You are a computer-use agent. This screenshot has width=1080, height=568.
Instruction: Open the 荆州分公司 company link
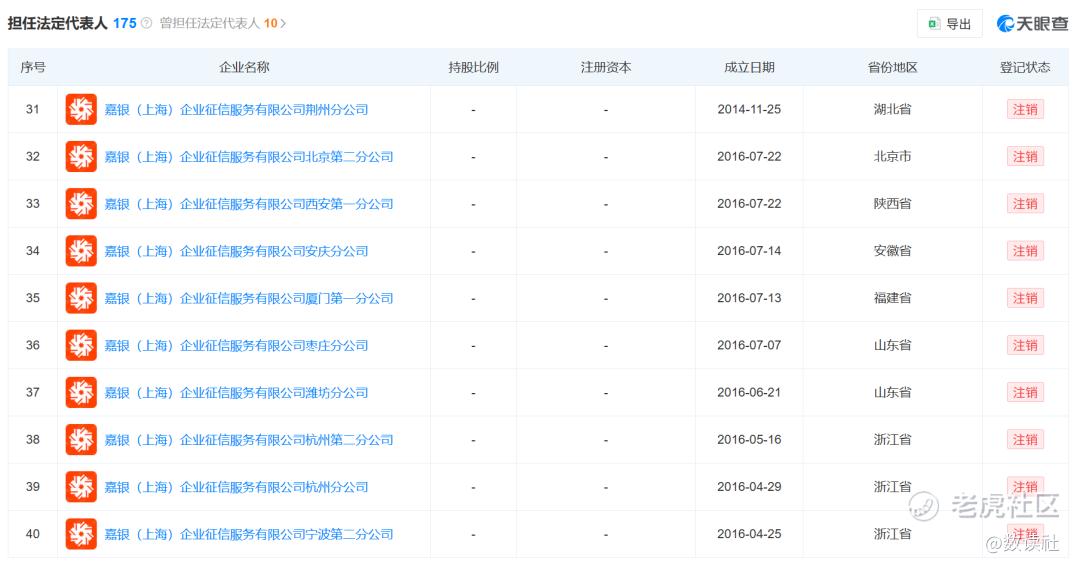[x=236, y=109]
